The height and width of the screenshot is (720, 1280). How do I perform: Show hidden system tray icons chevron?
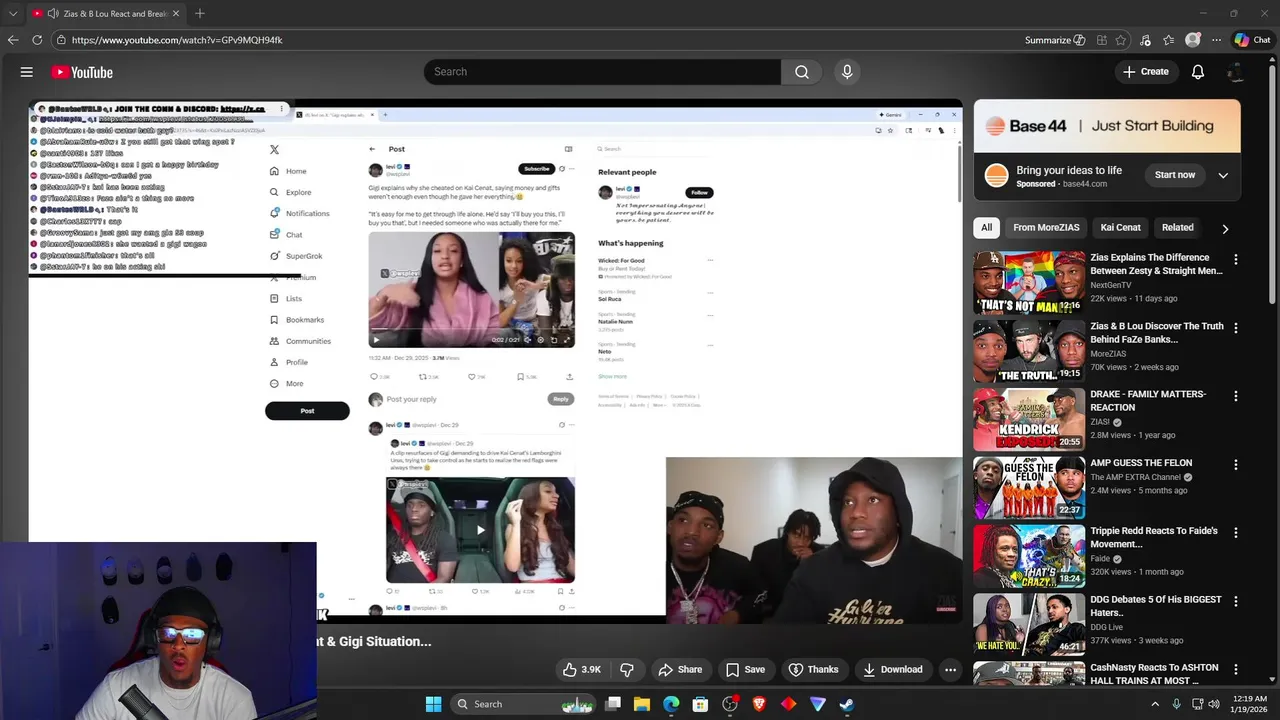(1155, 704)
